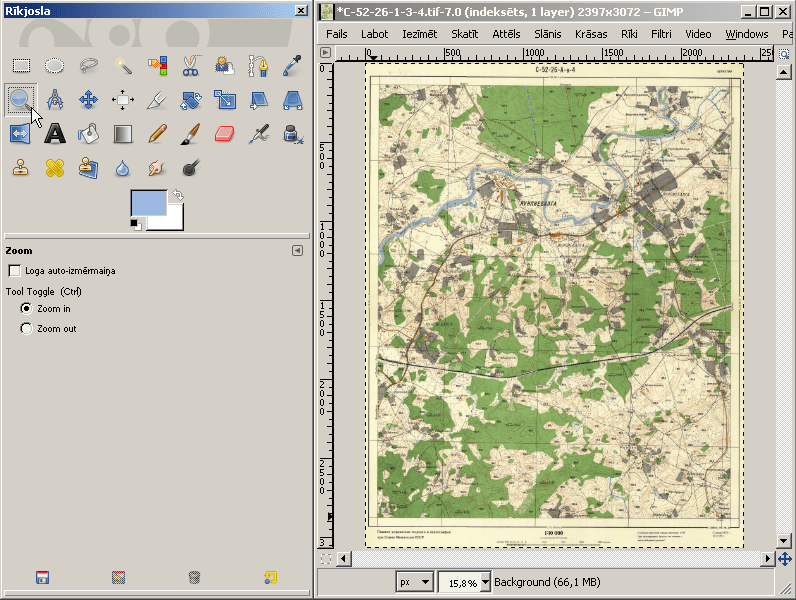Viewport: 796px width, 600px height.
Task: Reset to default black and white colors
Action: (x=136, y=224)
